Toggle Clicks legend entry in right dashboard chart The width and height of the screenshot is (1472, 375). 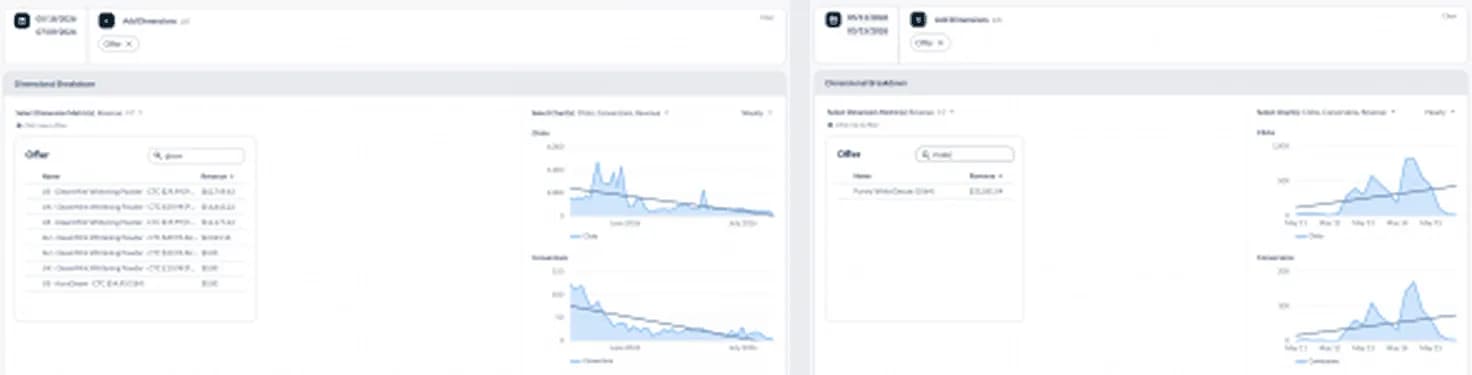pos(1308,236)
